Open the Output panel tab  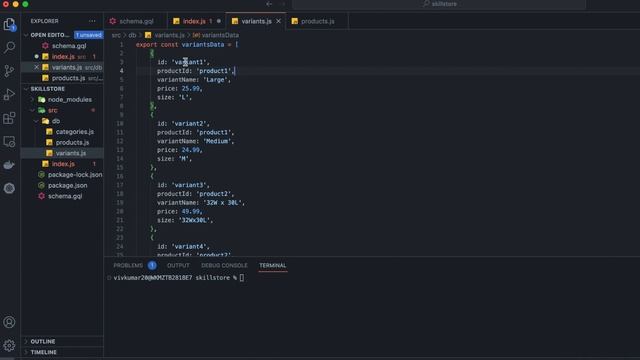[x=178, y=265]
